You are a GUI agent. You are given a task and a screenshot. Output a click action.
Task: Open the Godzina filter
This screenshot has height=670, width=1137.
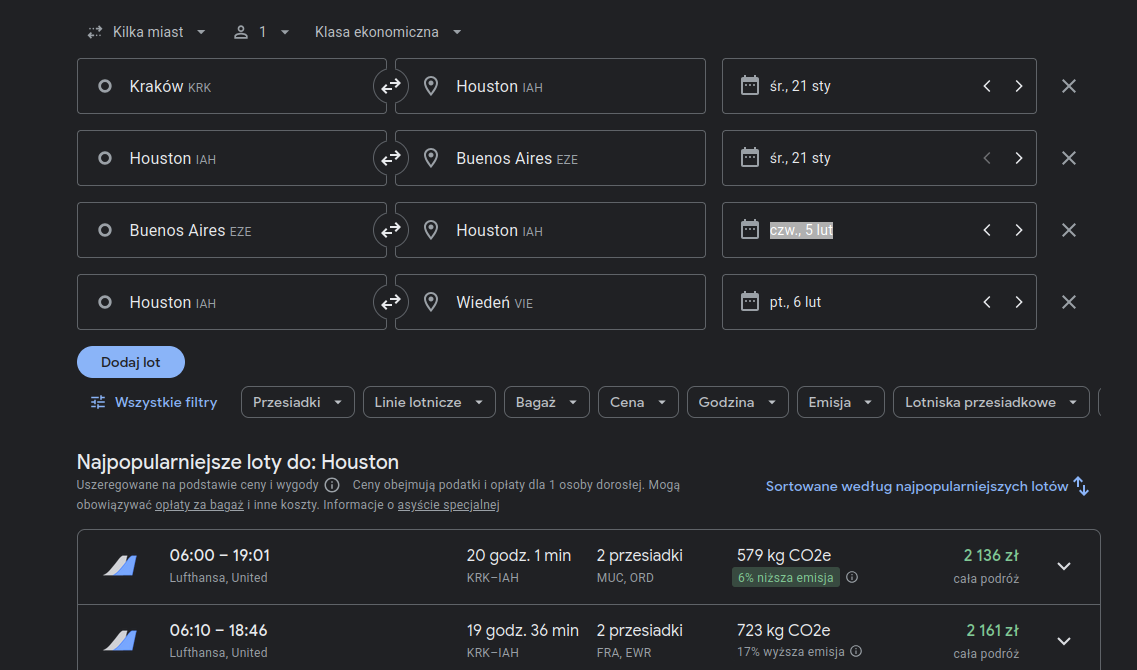pos(737,402)
